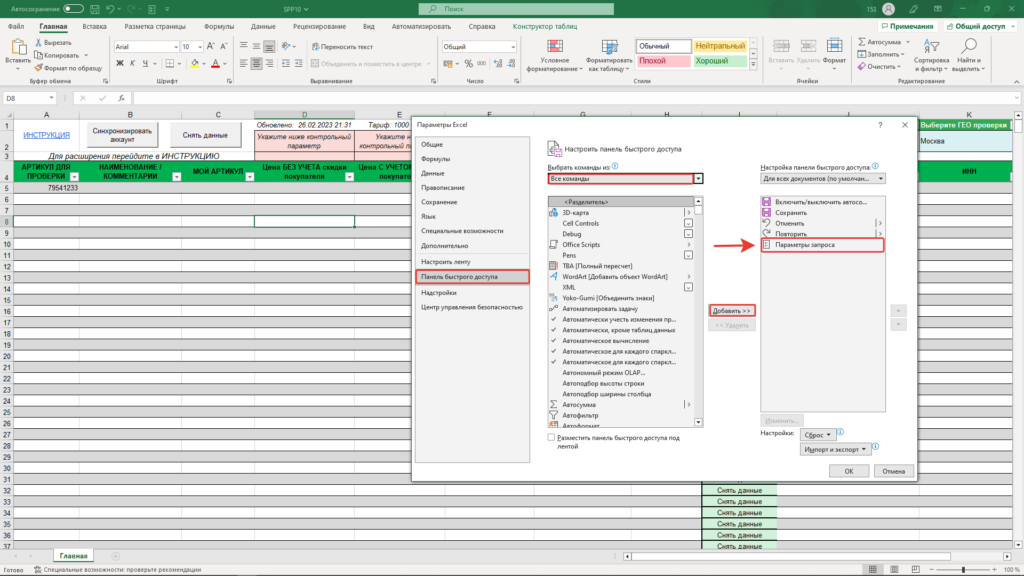Open Форматировать как таблицу gallery
Image resolution: width=1024 pixels, height=576 pixels.
tap(609, 55)
